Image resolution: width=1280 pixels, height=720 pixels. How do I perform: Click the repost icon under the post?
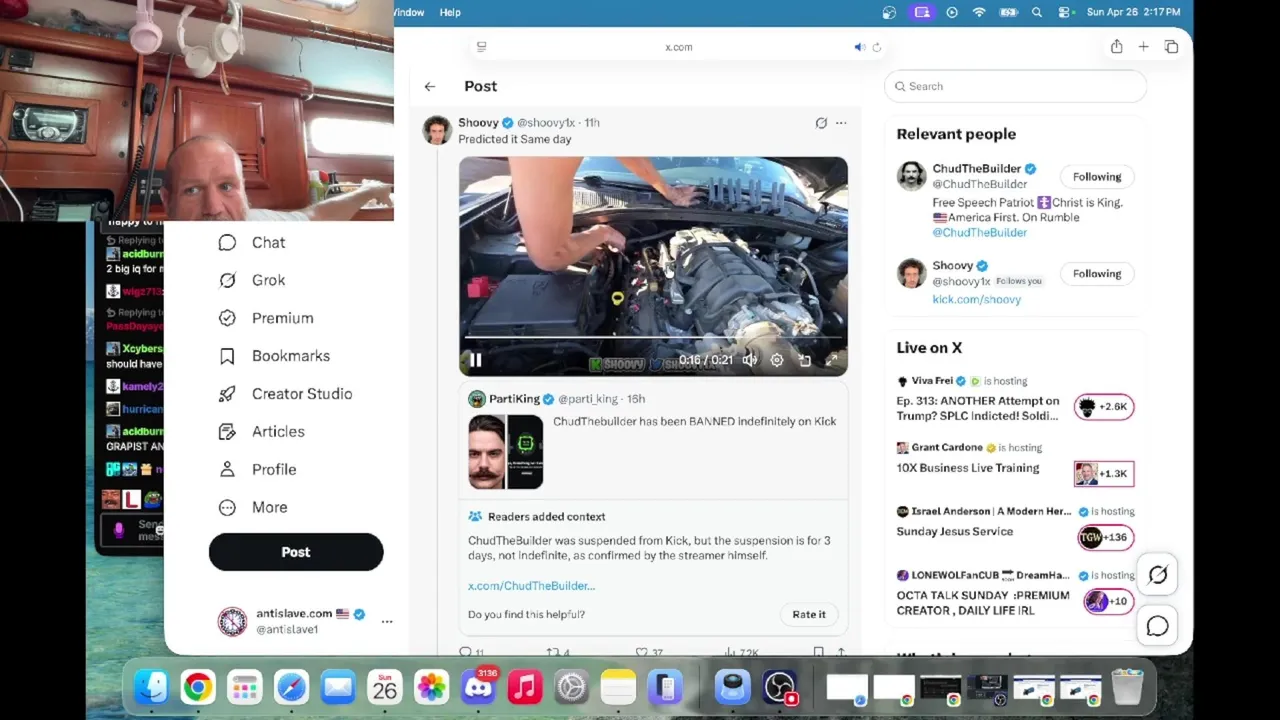(552, 652)
